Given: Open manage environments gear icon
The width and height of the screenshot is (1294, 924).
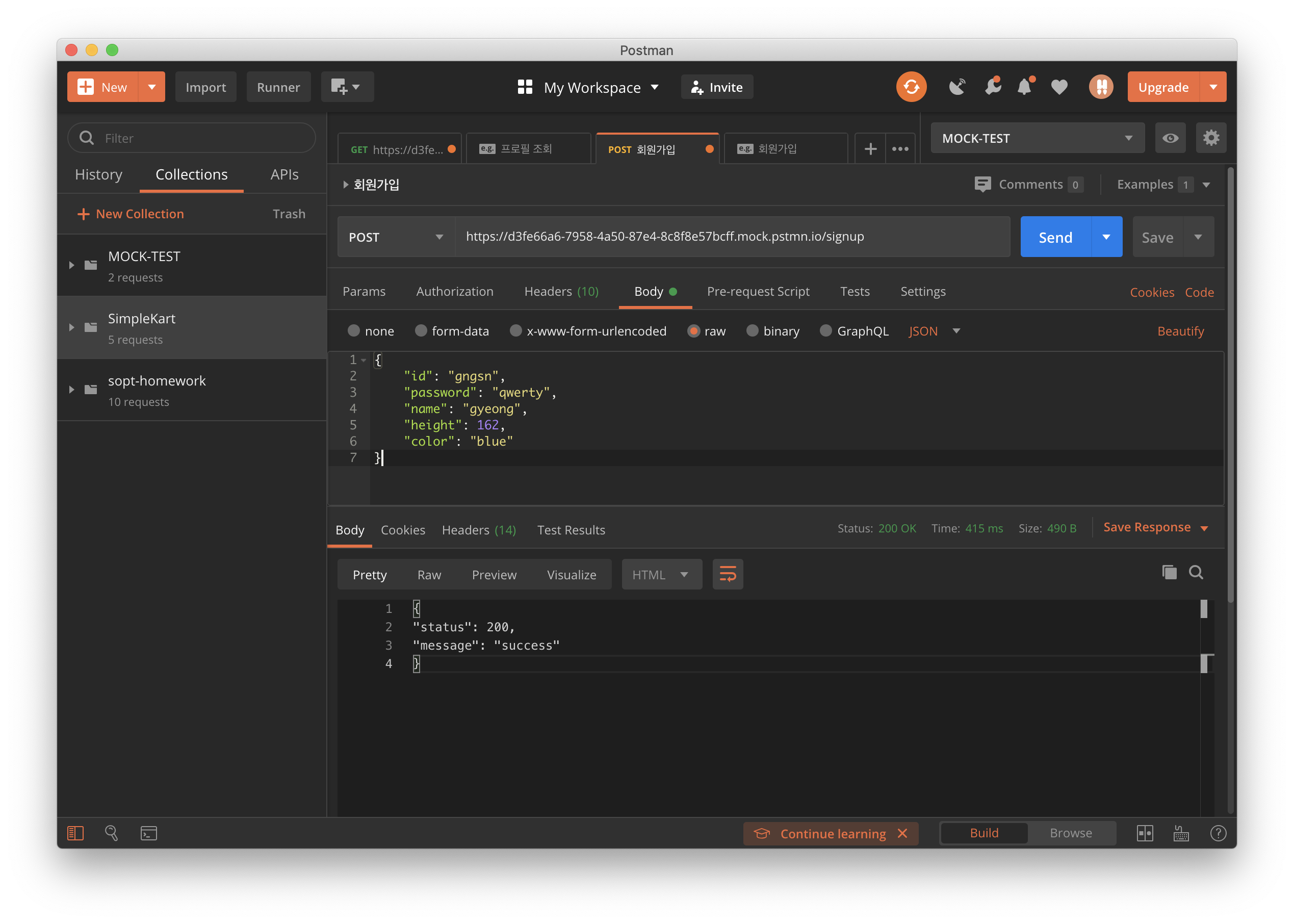Looking at the screenshot, I should pos(1210,138).
